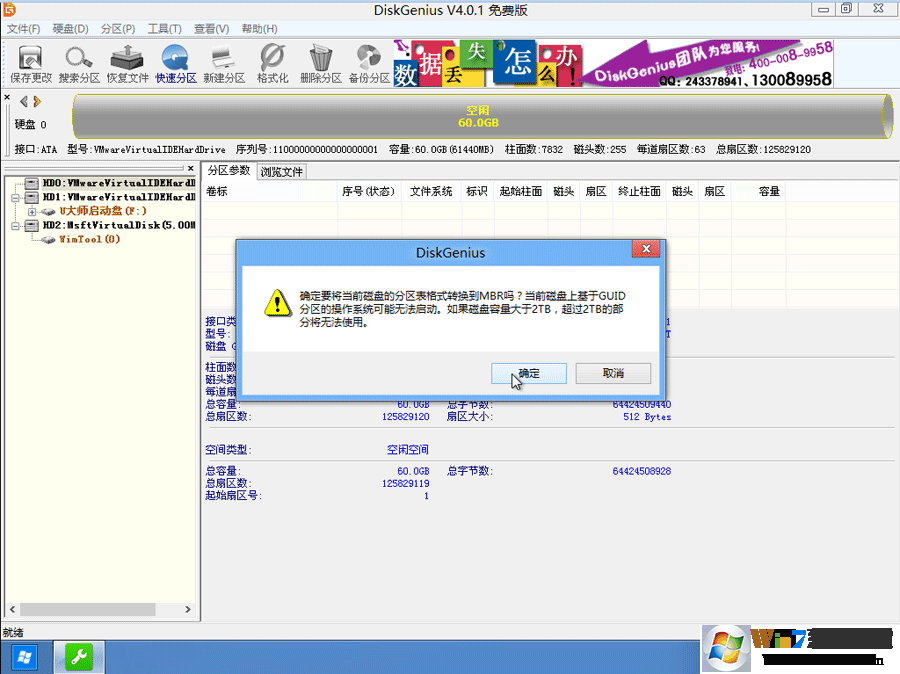
Task: Click the DiskGenius icon in the title bar
Action: coord(8,9)
